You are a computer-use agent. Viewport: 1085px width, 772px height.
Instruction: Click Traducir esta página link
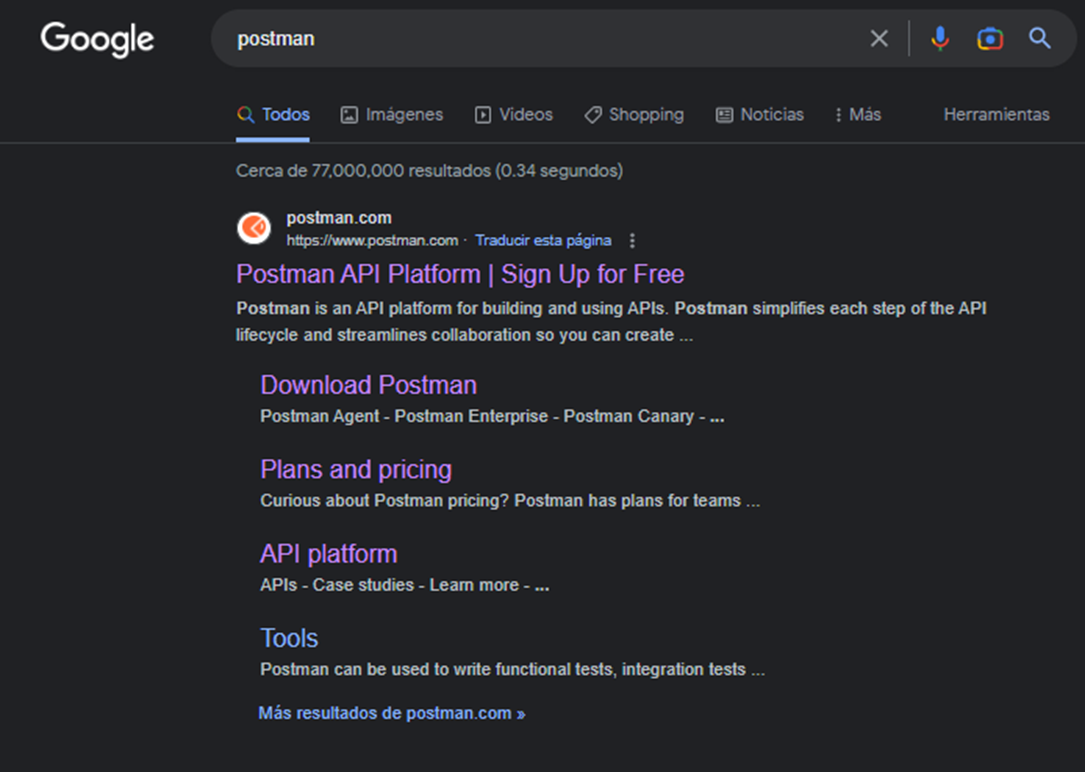543,241
